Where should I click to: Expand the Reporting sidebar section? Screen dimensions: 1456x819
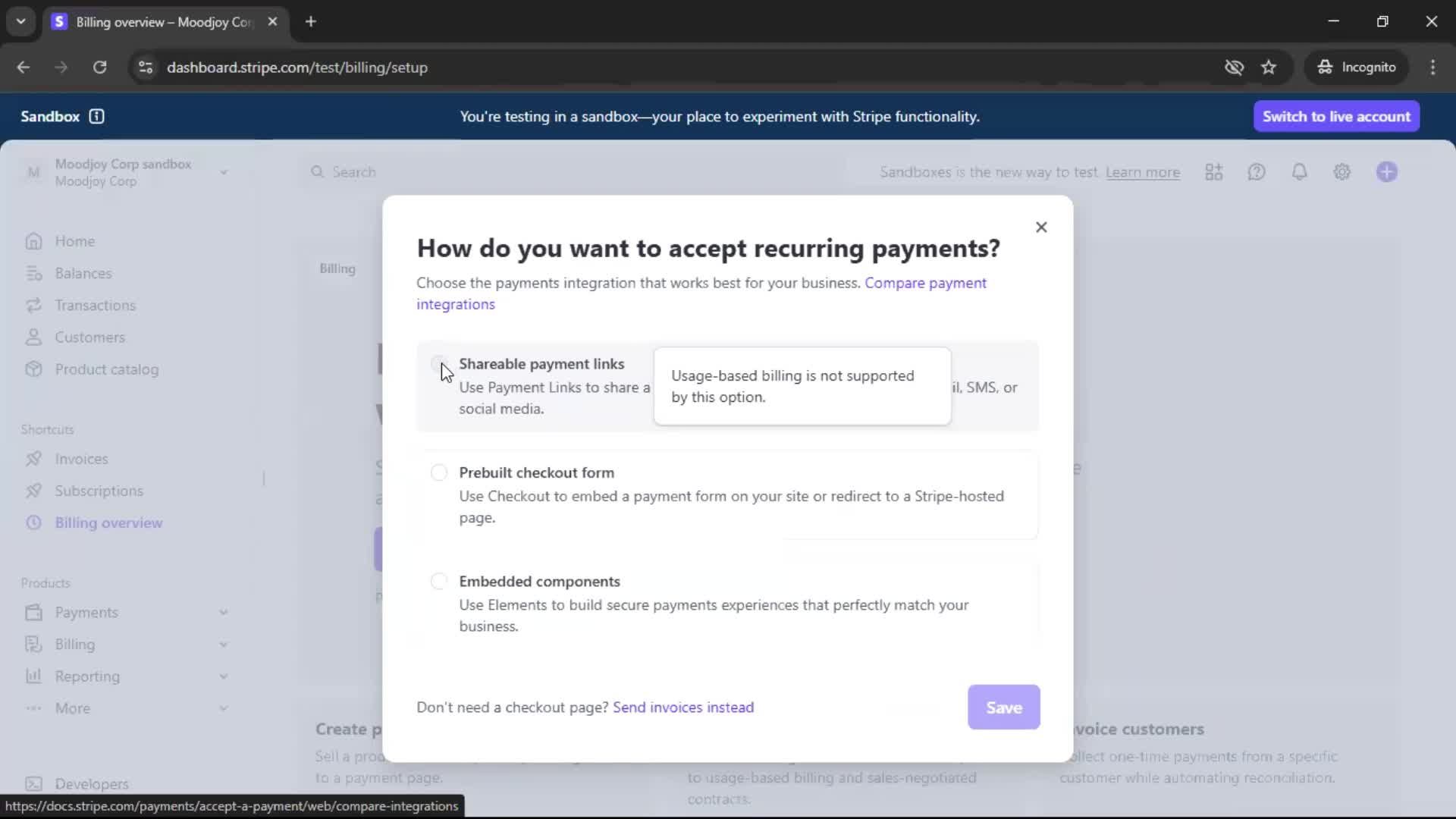pos(223,676)
